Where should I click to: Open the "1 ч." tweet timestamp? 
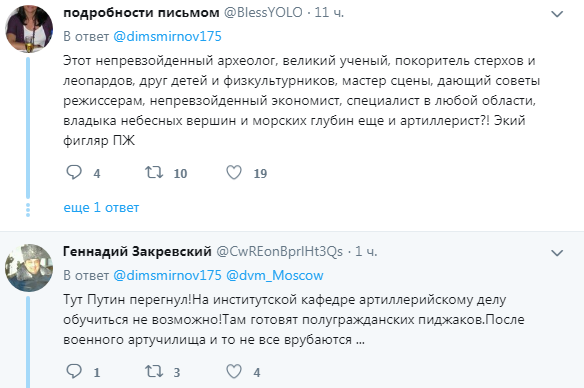pyautogui.click(x=366, y=252)
